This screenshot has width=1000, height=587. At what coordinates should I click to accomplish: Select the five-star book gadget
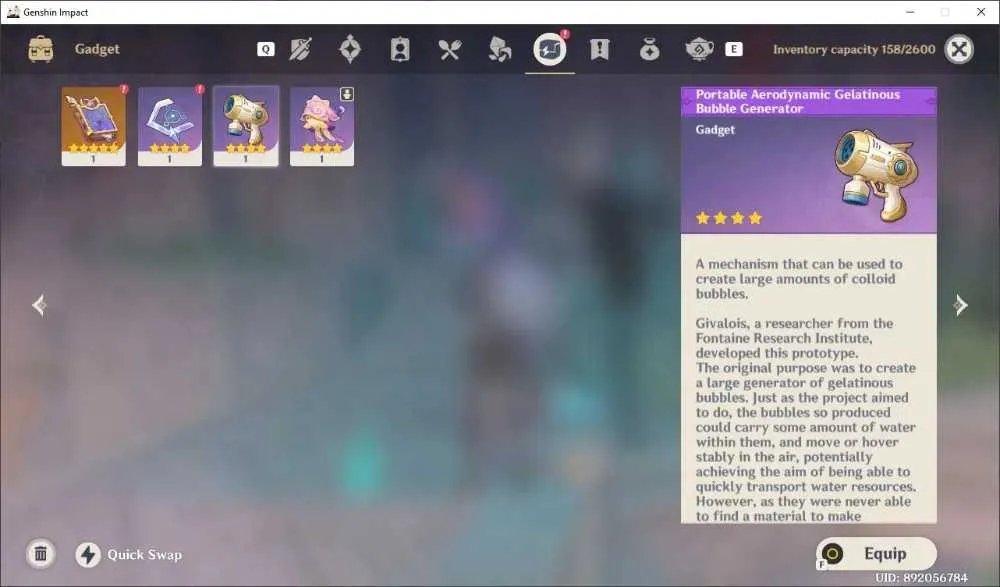click(94, 126)
